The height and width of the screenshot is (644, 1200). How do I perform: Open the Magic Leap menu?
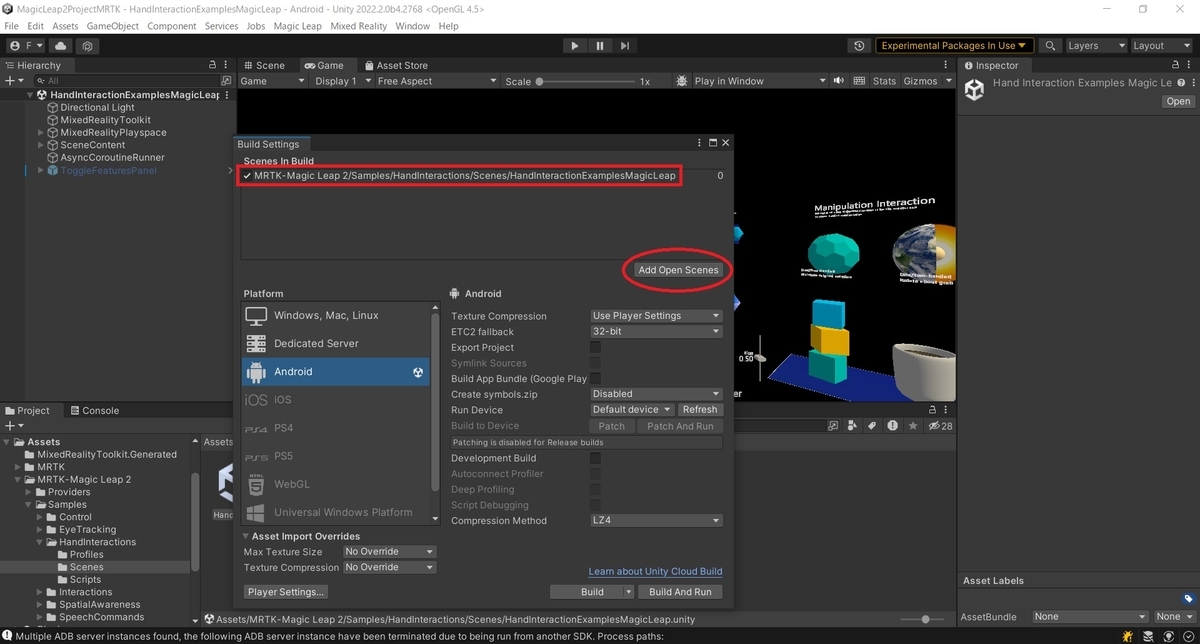[299, 26]
